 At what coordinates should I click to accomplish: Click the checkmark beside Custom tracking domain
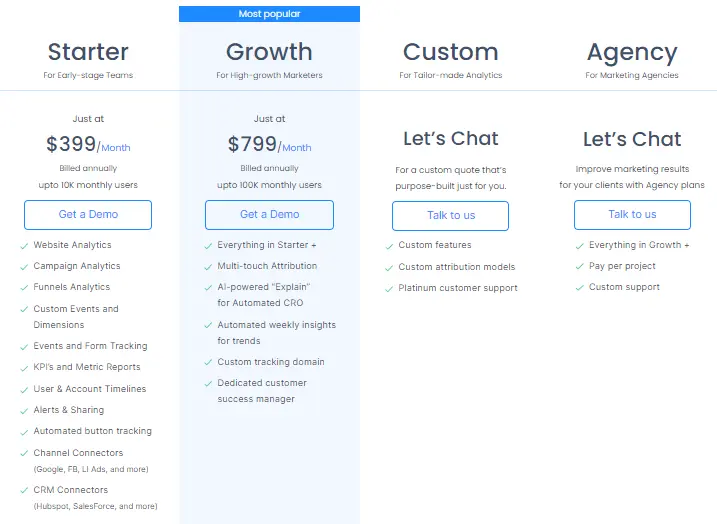coord(207,362)
